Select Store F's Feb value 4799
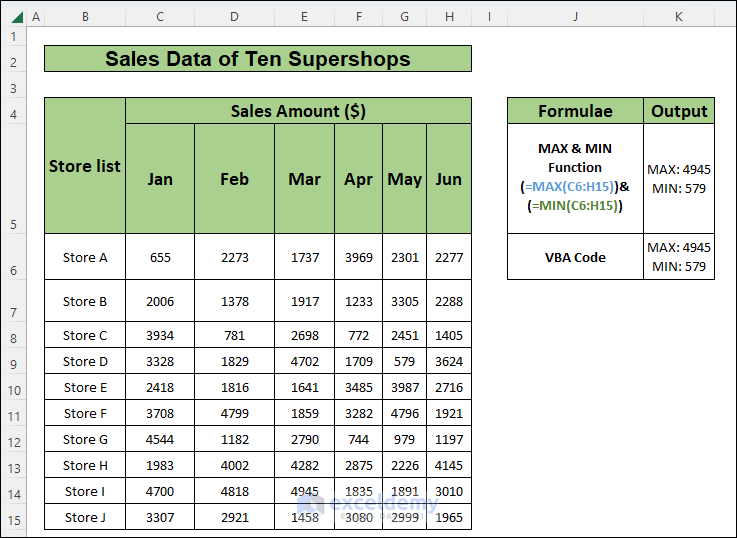 coord(234,413)
